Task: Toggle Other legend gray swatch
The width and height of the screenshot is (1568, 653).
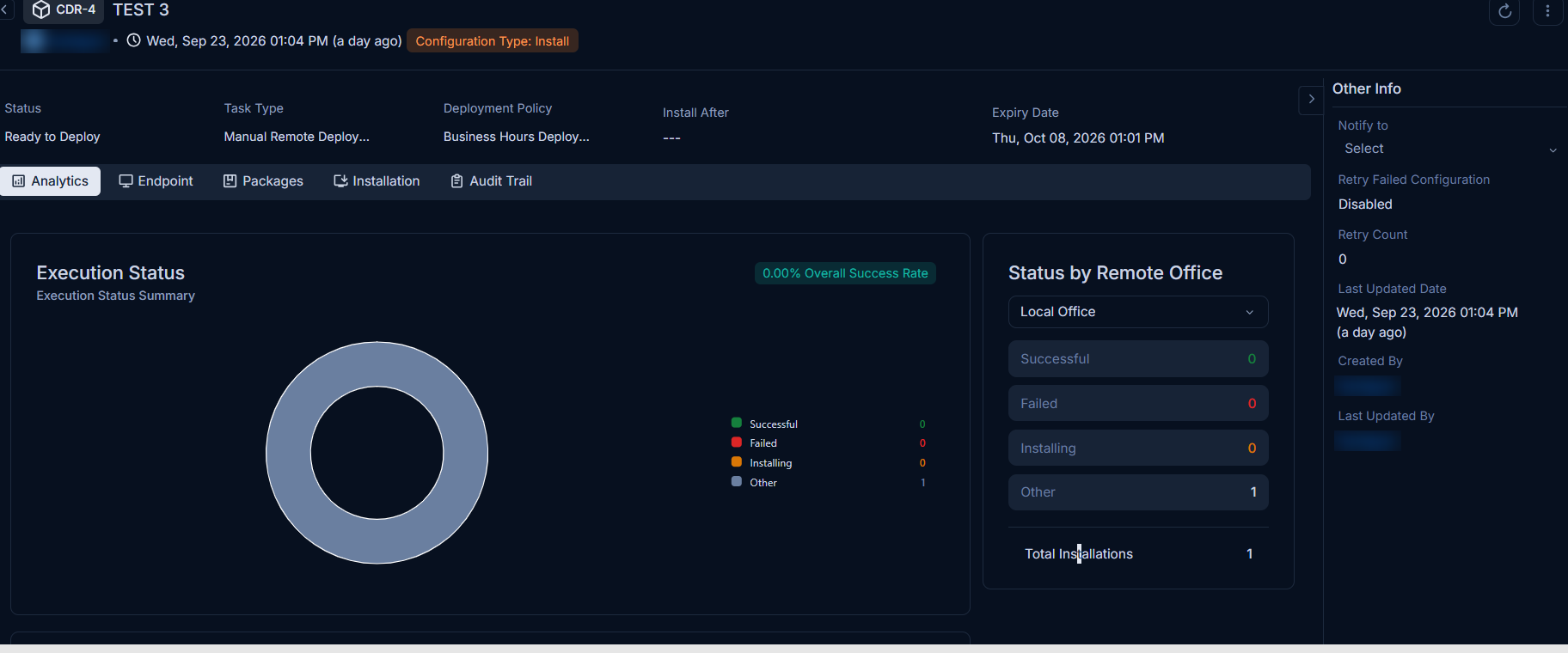Action: coord(737,482)
